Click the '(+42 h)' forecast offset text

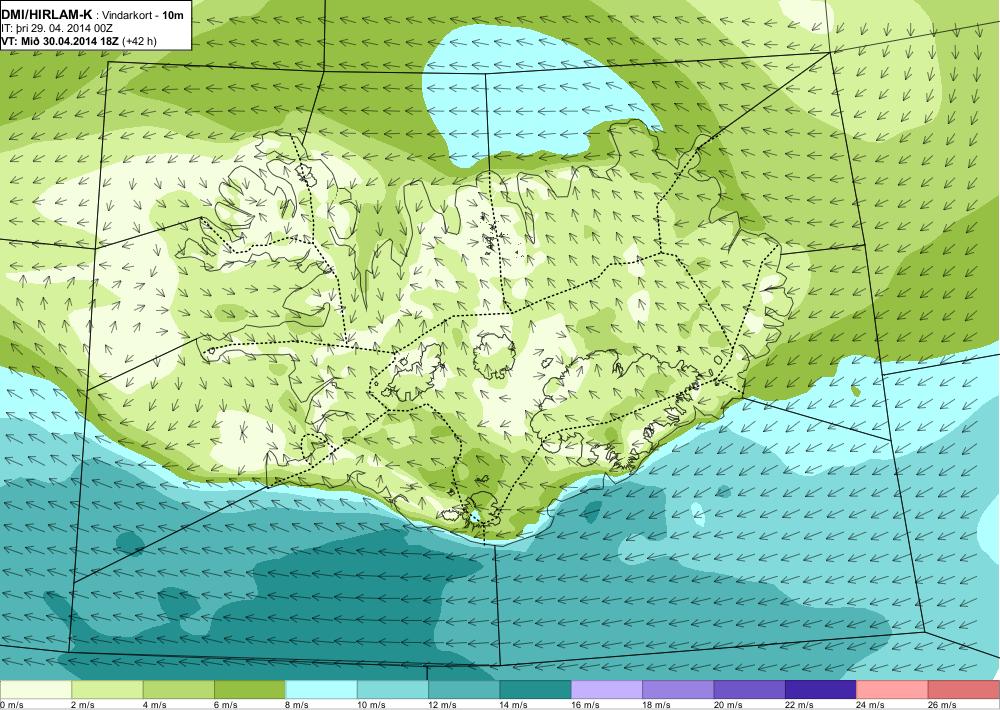pos(138,41)
